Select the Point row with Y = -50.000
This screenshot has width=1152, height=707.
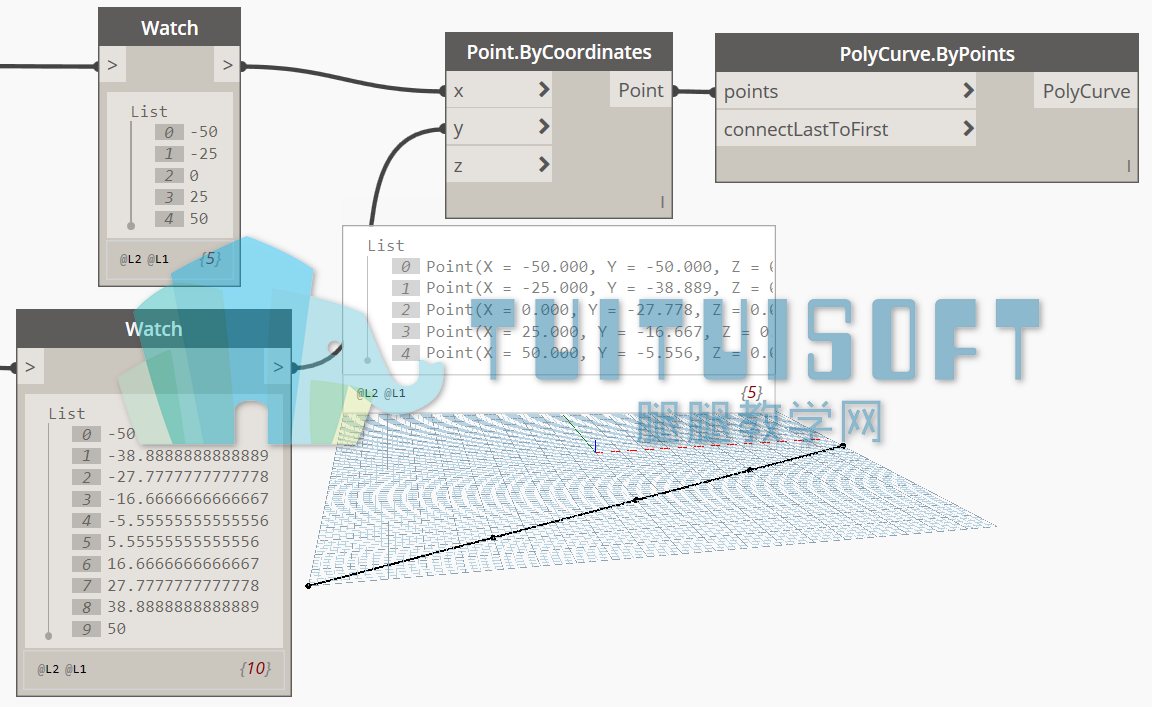point(599,267)
